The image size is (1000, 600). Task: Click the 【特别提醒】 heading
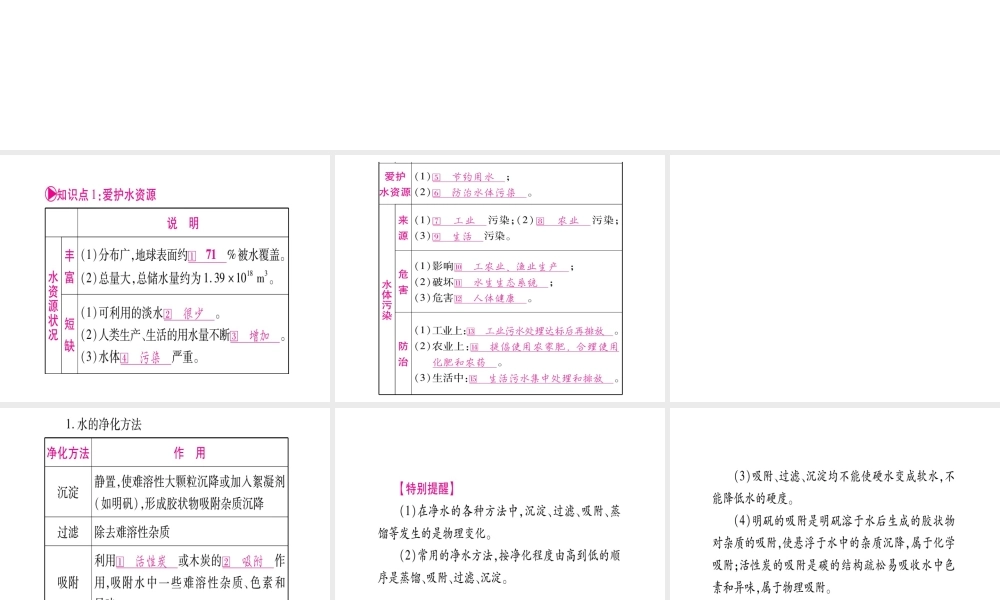426,489
